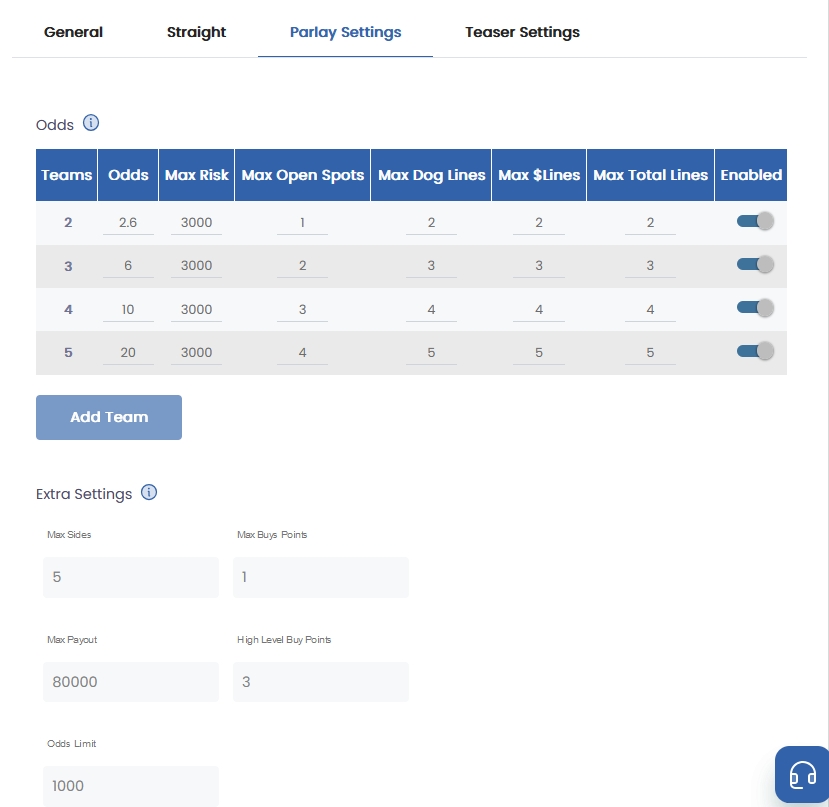
Task: Edit the Odds Limit input field
Action: tap(130, 786)
